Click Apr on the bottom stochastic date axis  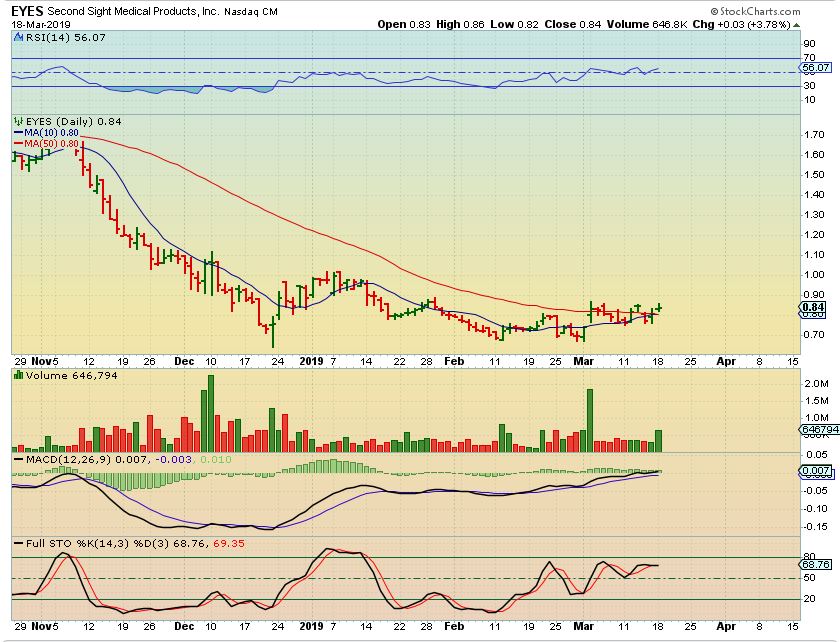pos(726,626)
